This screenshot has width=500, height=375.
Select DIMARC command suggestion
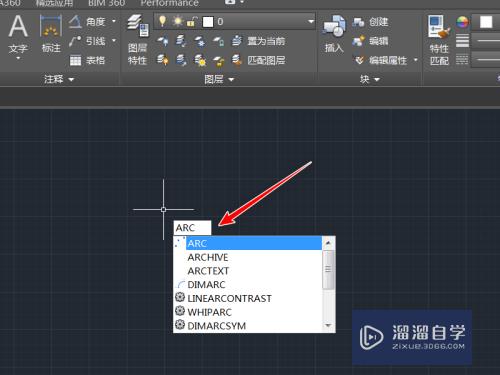pos(248,285)
